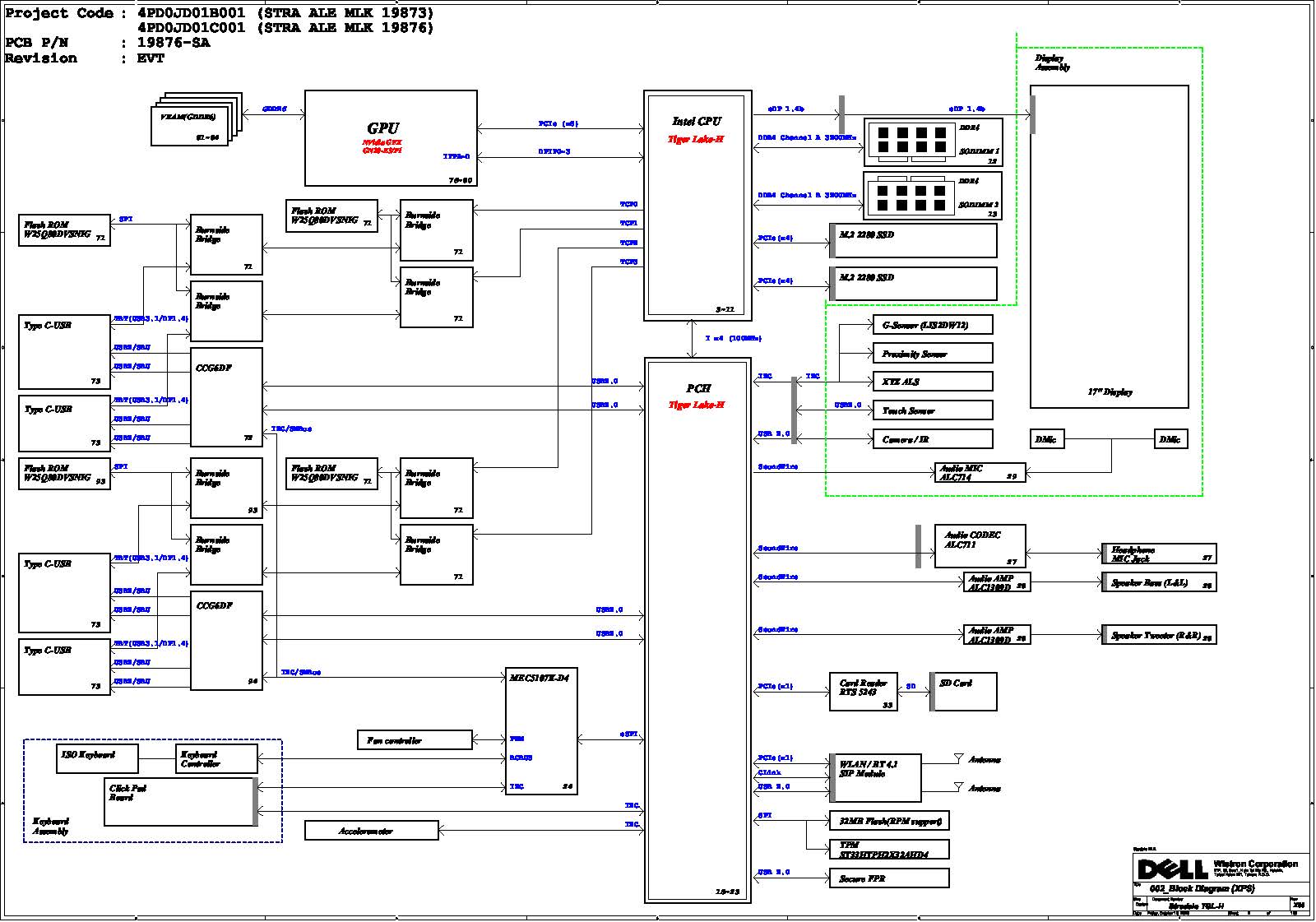Image resolution: width=1316 pixels, height=922 pixels.
Task: Click the Card Reader RTS 5243 block
Action: [x=863, y=692]
